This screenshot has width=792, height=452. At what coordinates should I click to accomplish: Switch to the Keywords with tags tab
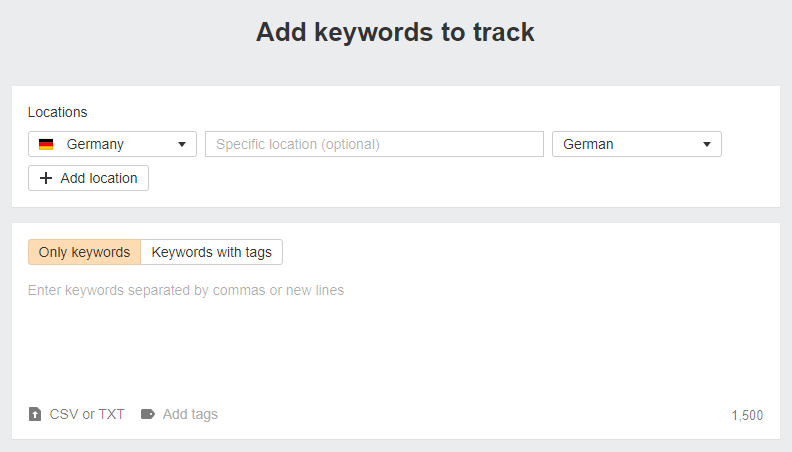(212, 252)
